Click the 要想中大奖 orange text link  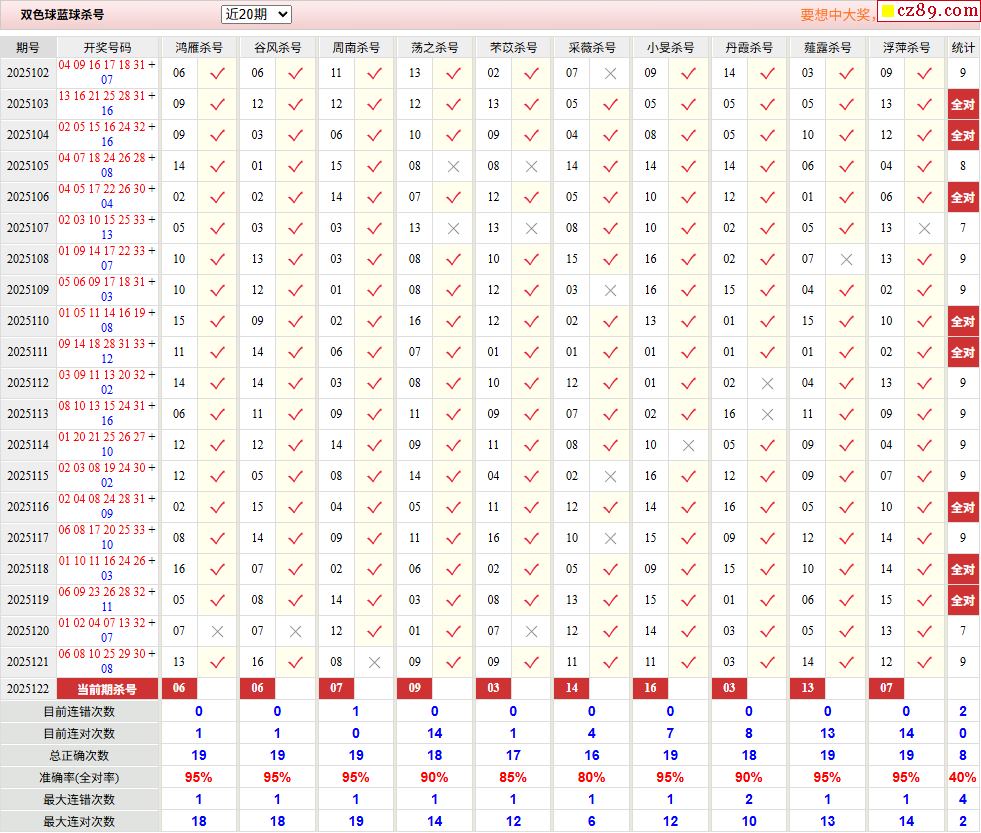837,15
